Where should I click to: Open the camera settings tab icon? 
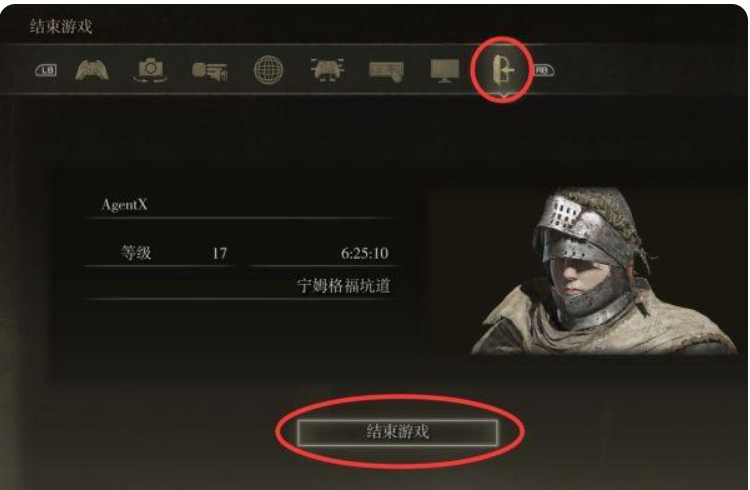(150, 70)
